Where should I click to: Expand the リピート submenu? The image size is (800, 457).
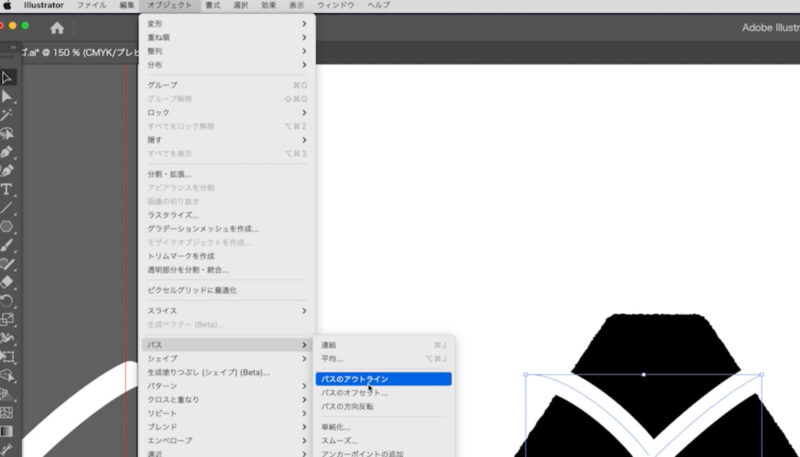click(227, 413)
